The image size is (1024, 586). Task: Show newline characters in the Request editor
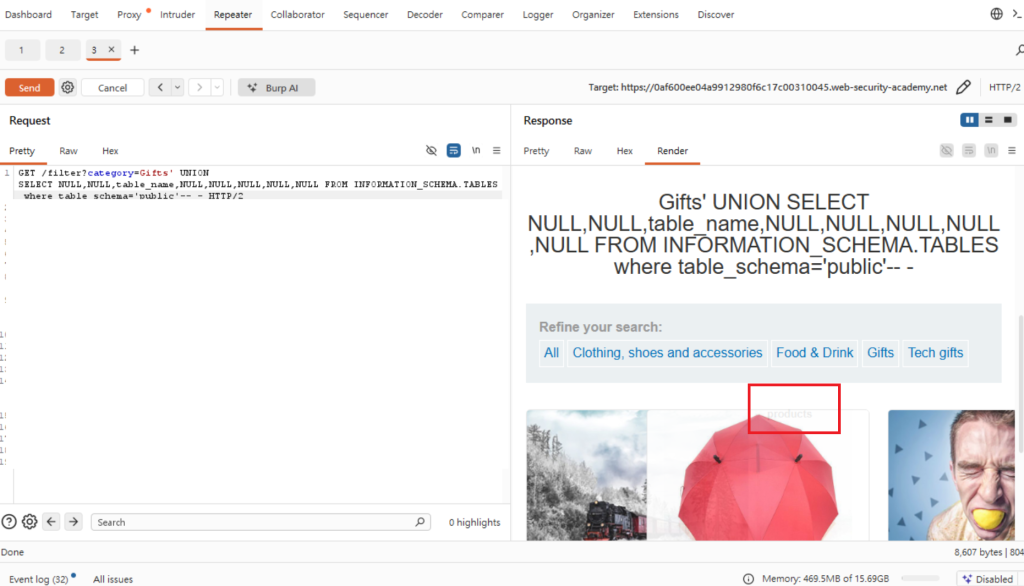pos(476,150)
